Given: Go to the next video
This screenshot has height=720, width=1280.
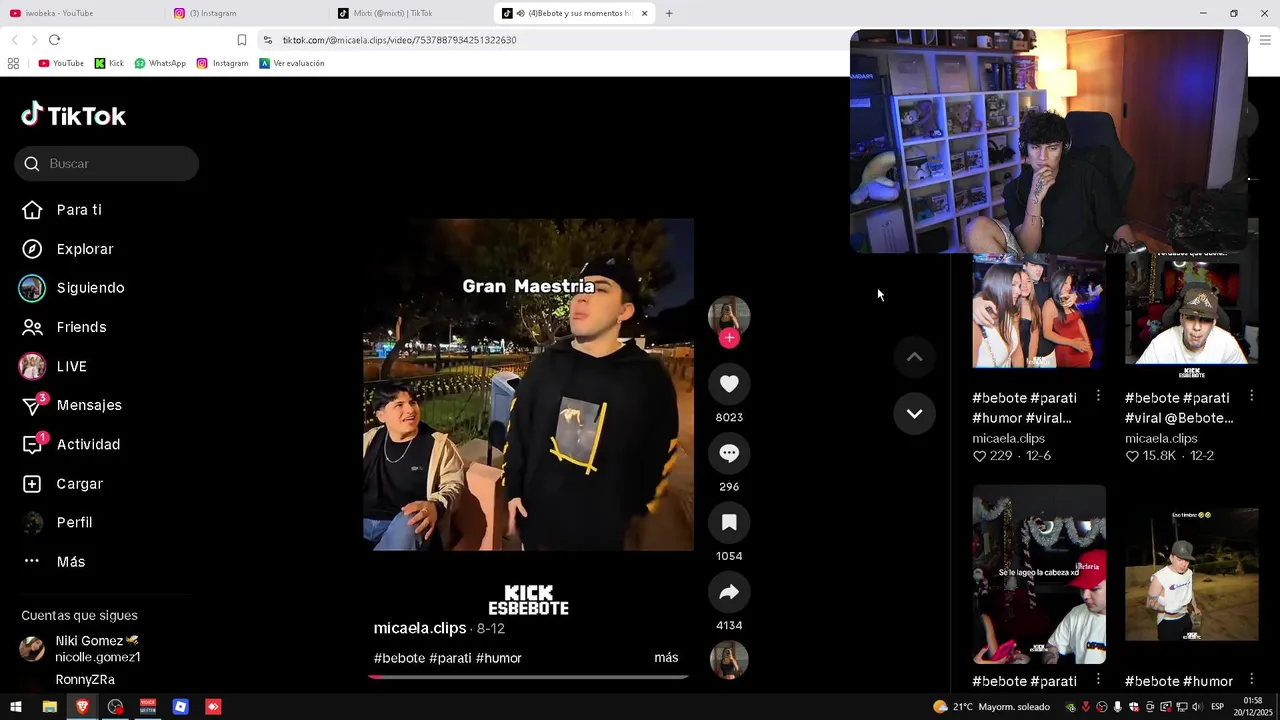Looking at the screenshot, I should point(914,414).
